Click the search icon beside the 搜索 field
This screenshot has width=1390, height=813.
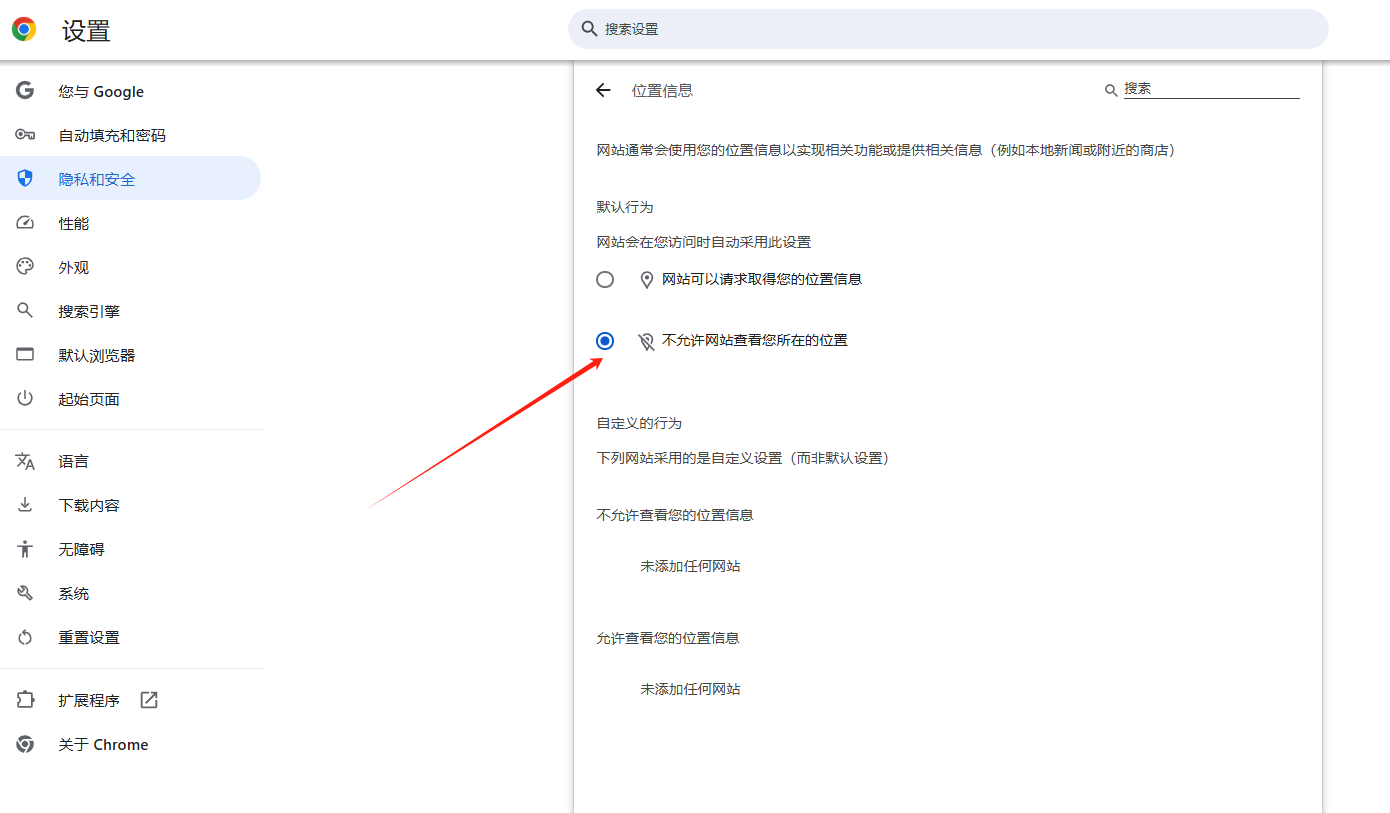pyautogui.click(x=1111, y=90)
